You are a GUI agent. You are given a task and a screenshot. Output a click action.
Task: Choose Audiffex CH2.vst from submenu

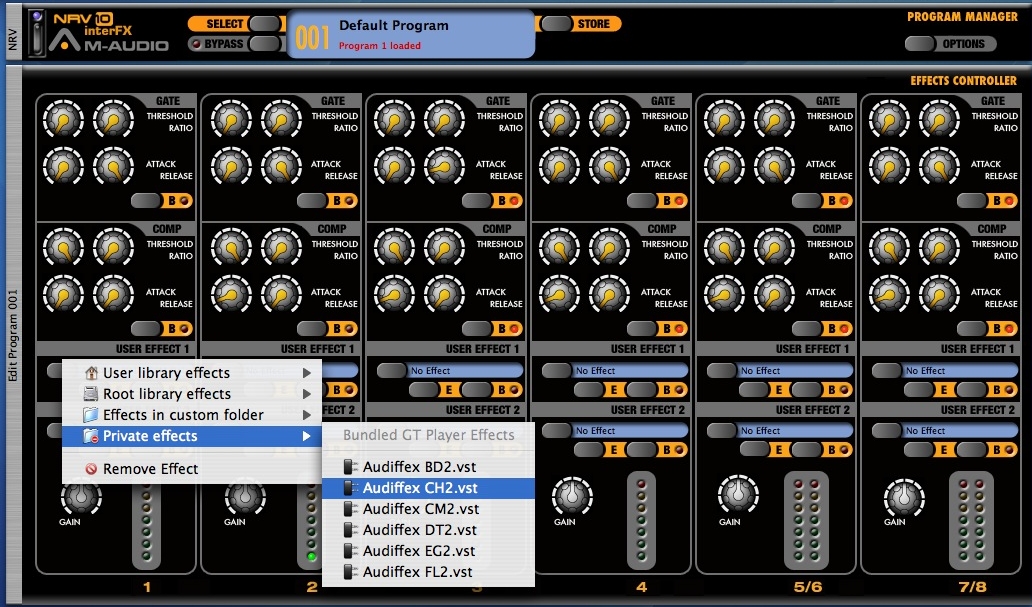428,488
